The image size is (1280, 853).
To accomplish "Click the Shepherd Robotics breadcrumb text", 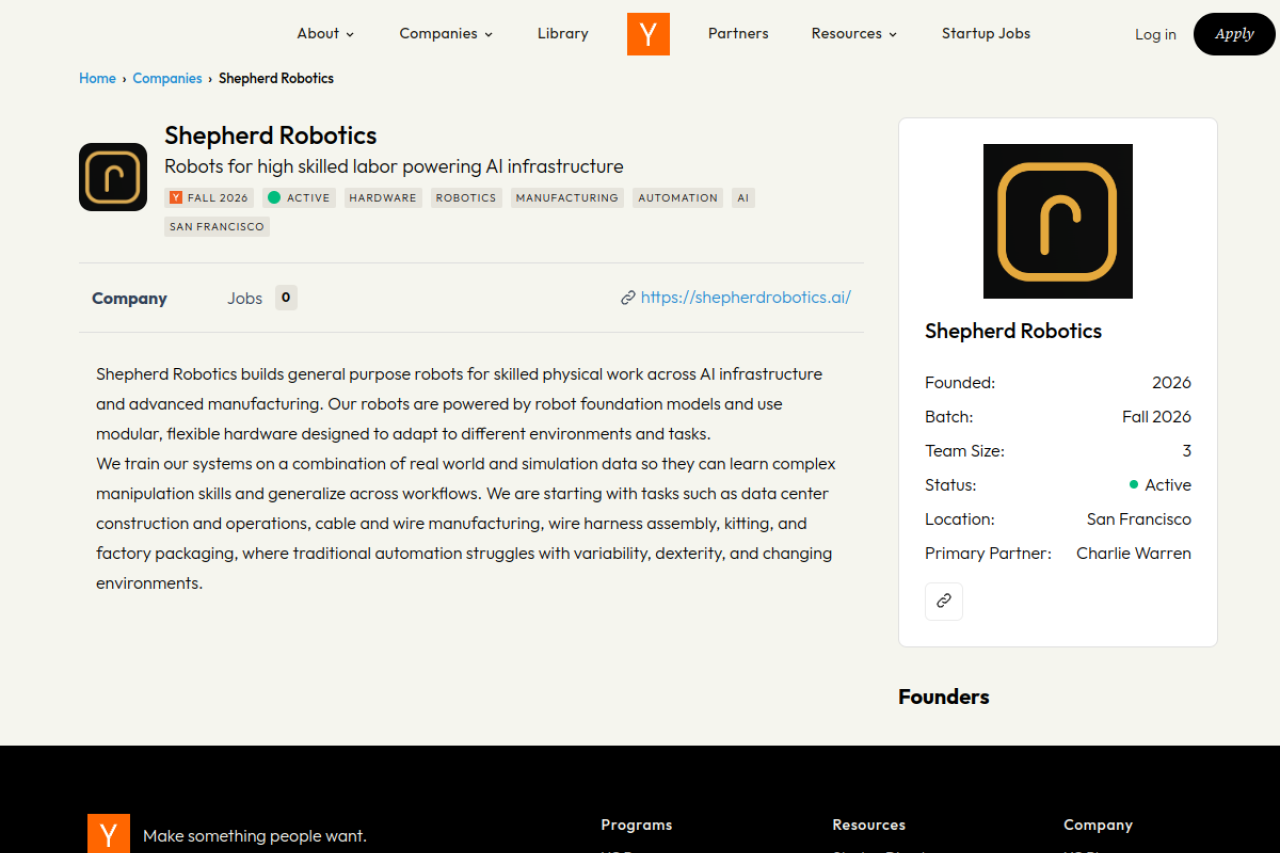I will pos(276,78).
